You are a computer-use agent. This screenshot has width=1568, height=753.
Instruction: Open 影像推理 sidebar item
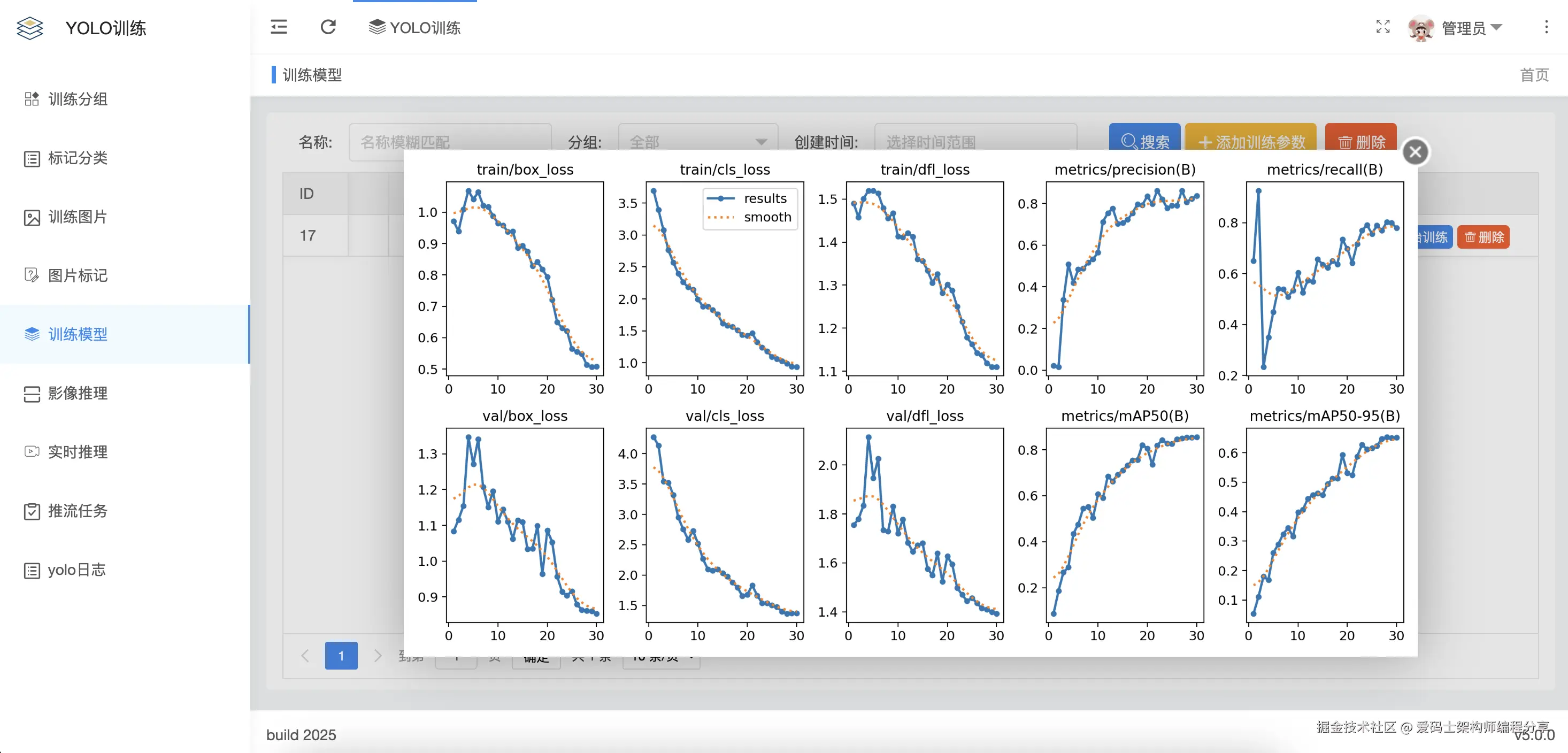pyautogui.click(x=78, y=393)
